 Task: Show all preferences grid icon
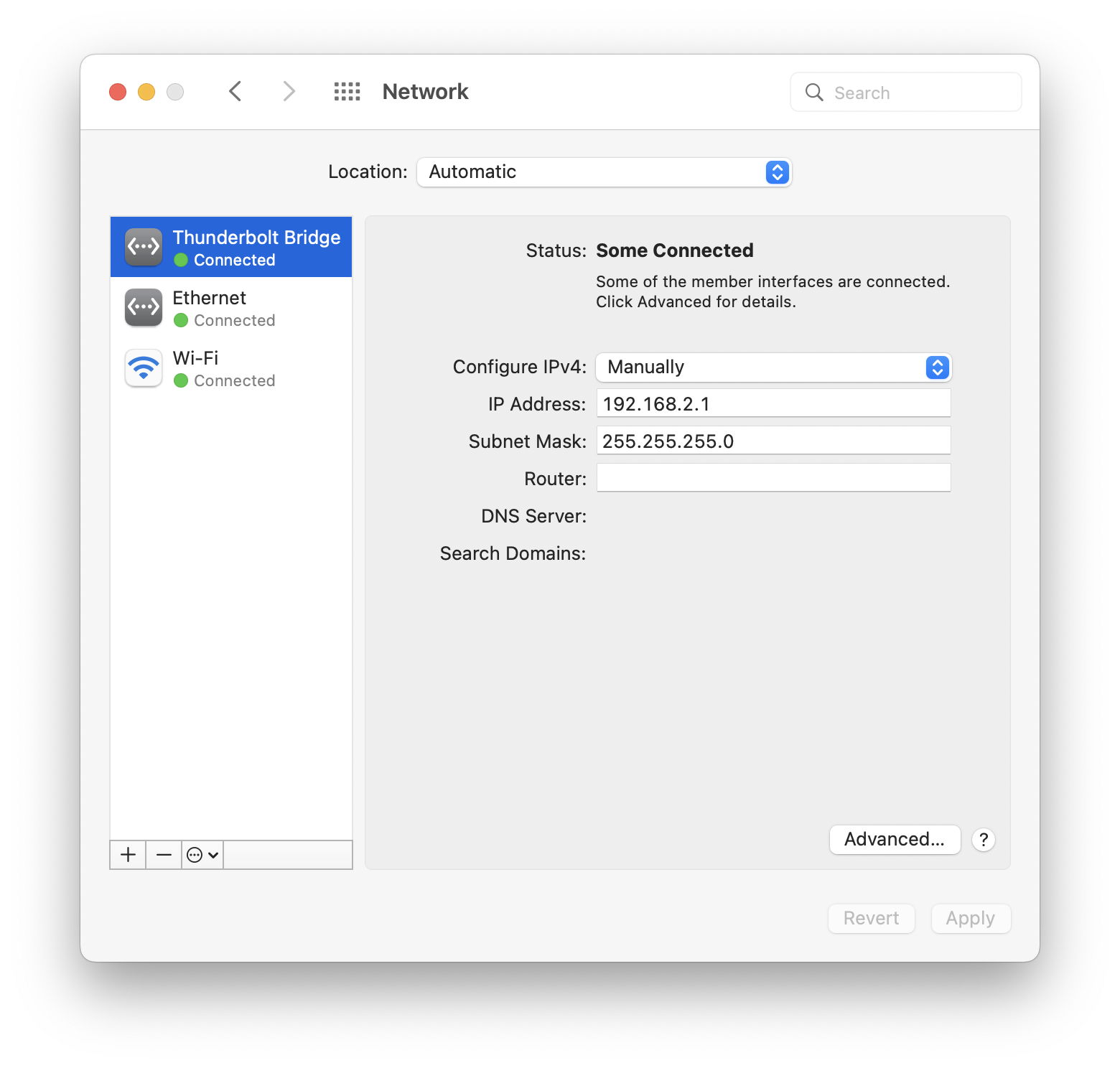pyautogui.click(x=347, y=92)
